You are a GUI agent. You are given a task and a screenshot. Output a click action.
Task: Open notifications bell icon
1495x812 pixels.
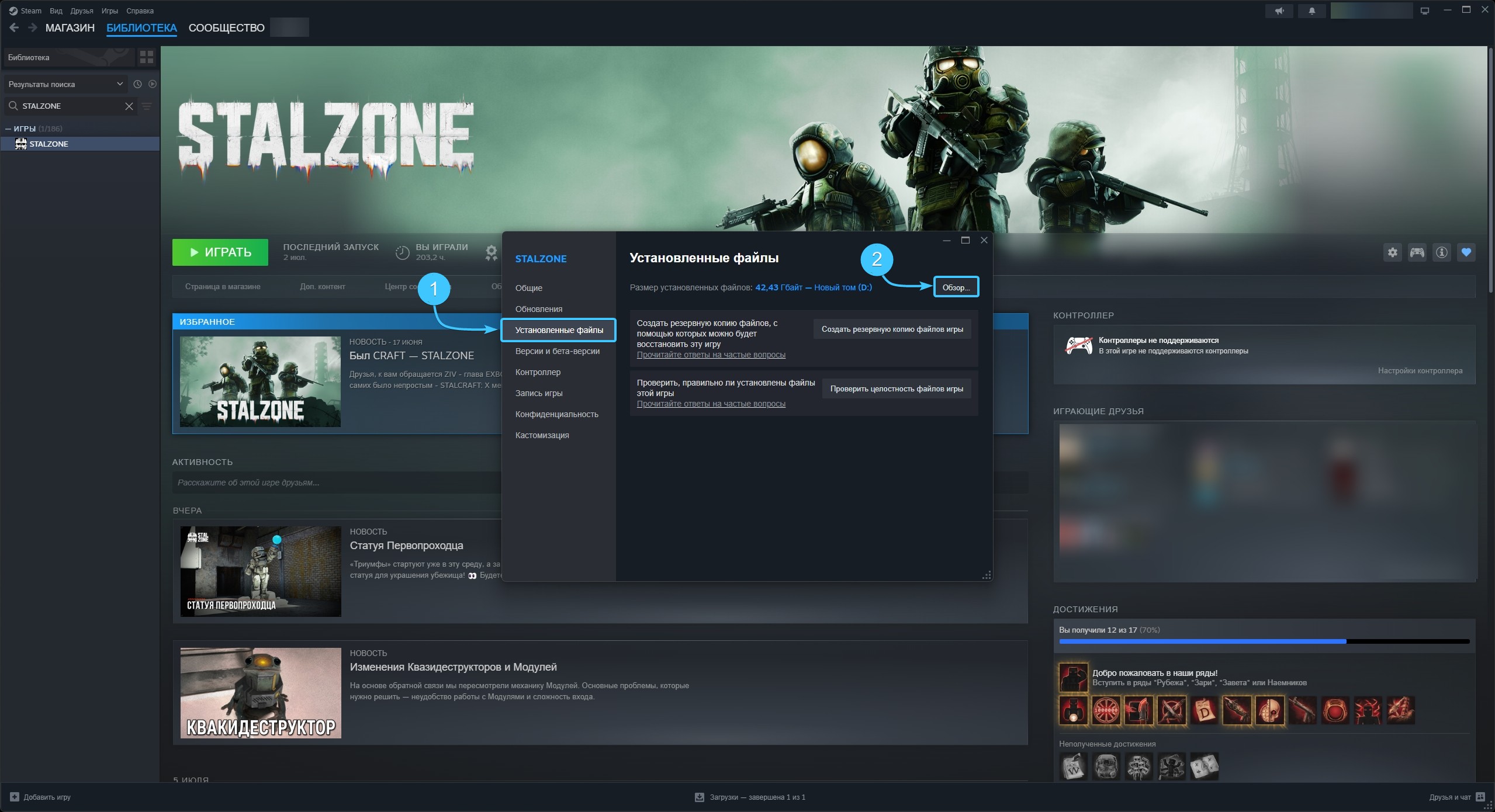point(1312,11)
